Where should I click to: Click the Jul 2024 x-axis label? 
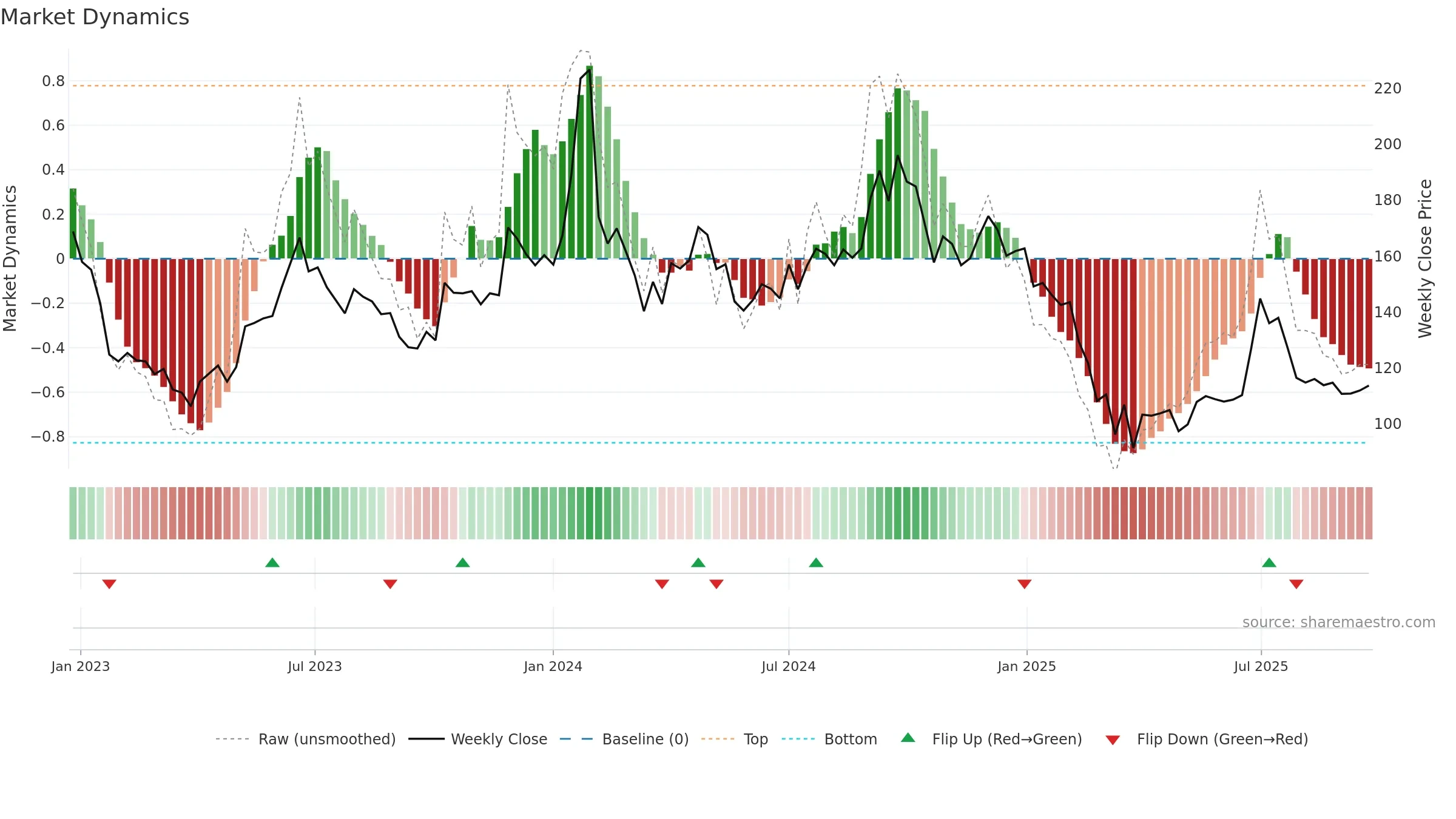pyautogui.click(x=789, y=666)
